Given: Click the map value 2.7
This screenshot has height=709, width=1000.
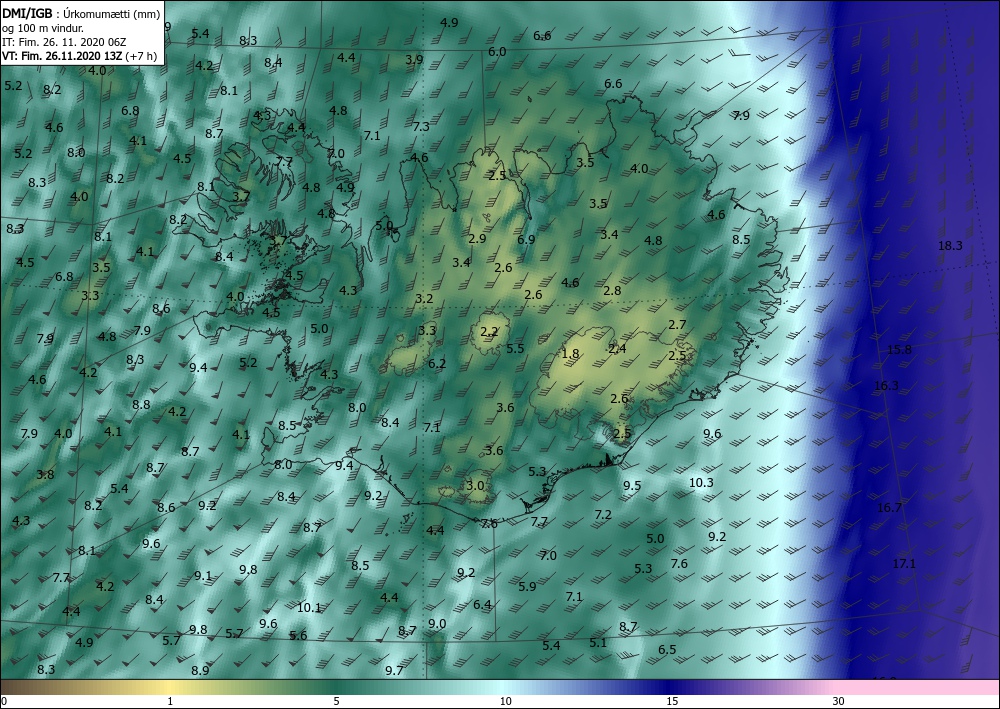Looking at the screenshot, I should coord(677,325).
